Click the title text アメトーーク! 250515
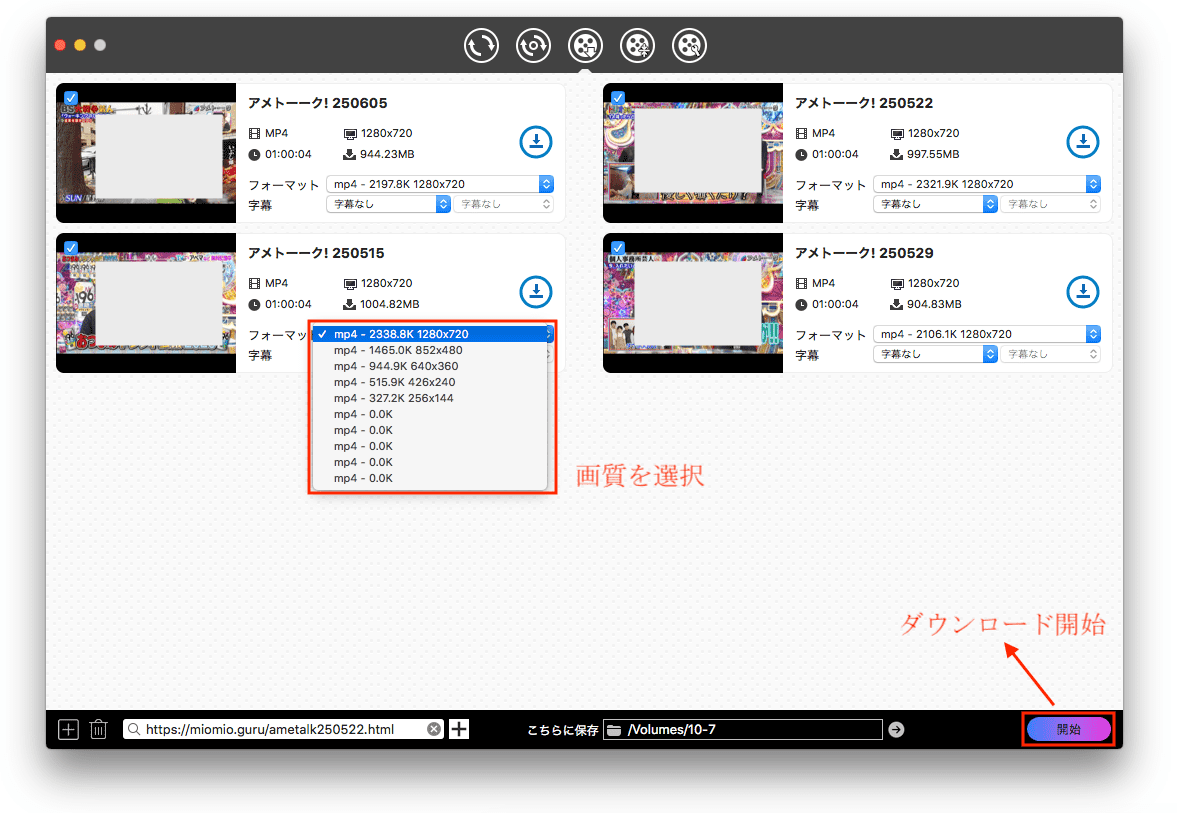The height and width of the screenshot is (813, 1177). tap(316, 254)
